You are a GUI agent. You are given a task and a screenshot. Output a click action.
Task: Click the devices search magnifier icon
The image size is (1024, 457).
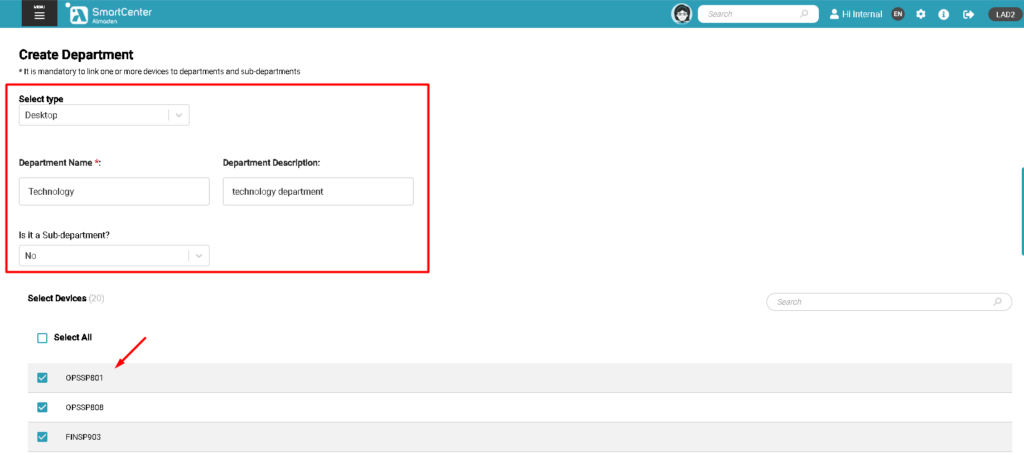(996, 301)
